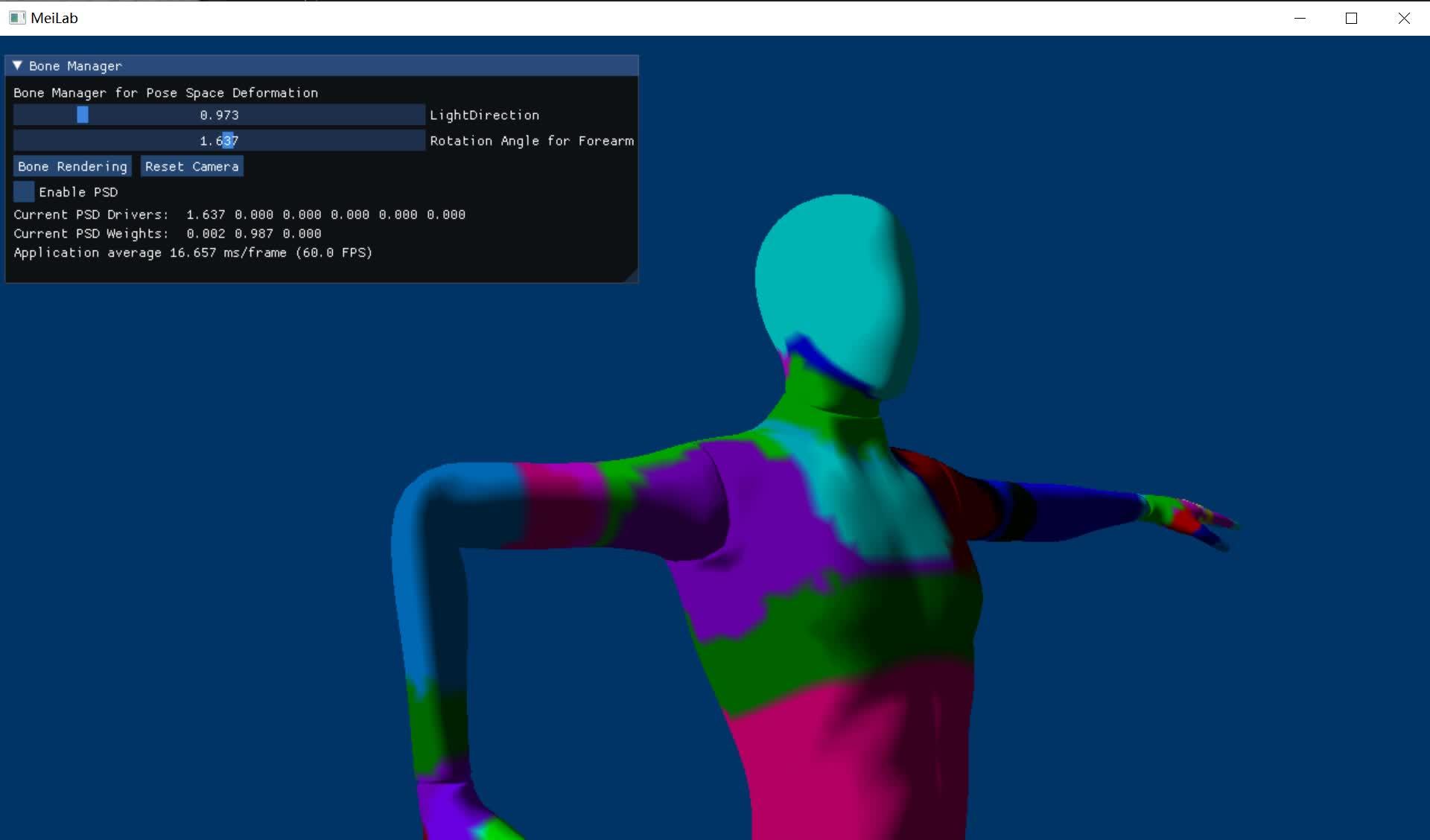Image resolution: width=1430 pixels, height=840 pixels.
Task: Click the LightDirection slider track
Action: pyautogui.click(x=298, y=115)
